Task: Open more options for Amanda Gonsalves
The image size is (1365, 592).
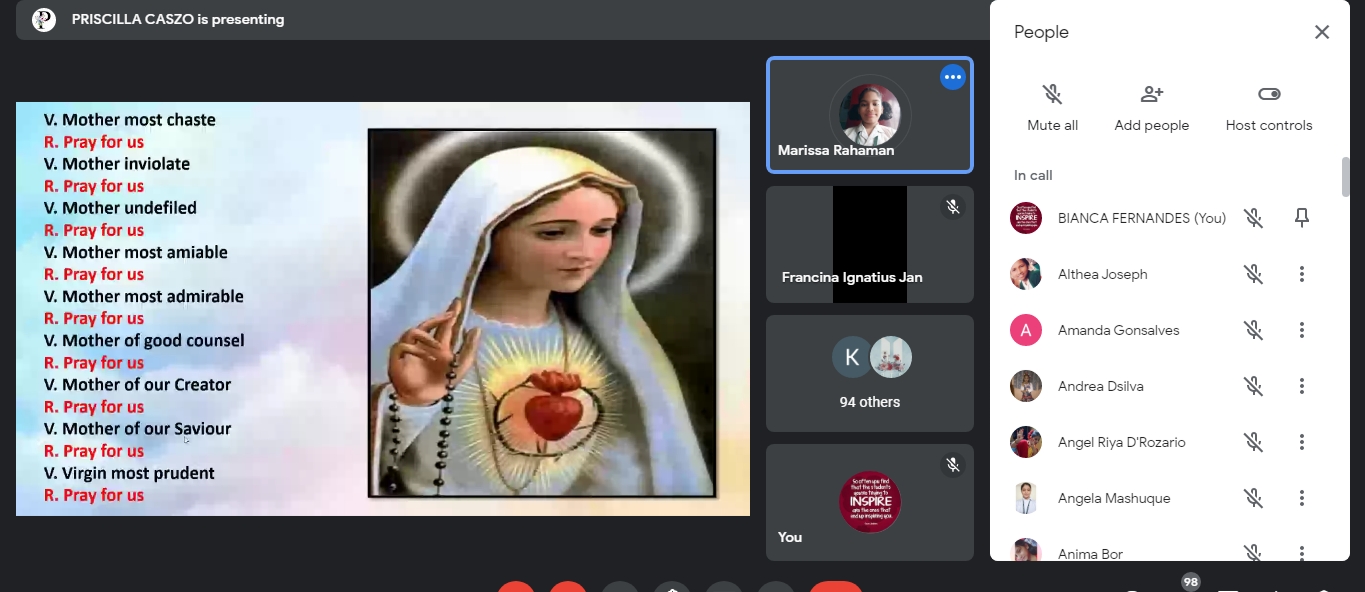Action: [x=1302, y=330]
